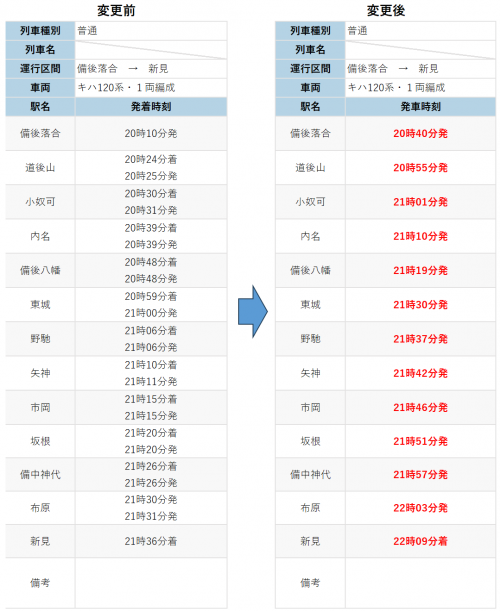Click 駅名 header in 変更前 table
500x611 pixels.
(40, 107)
